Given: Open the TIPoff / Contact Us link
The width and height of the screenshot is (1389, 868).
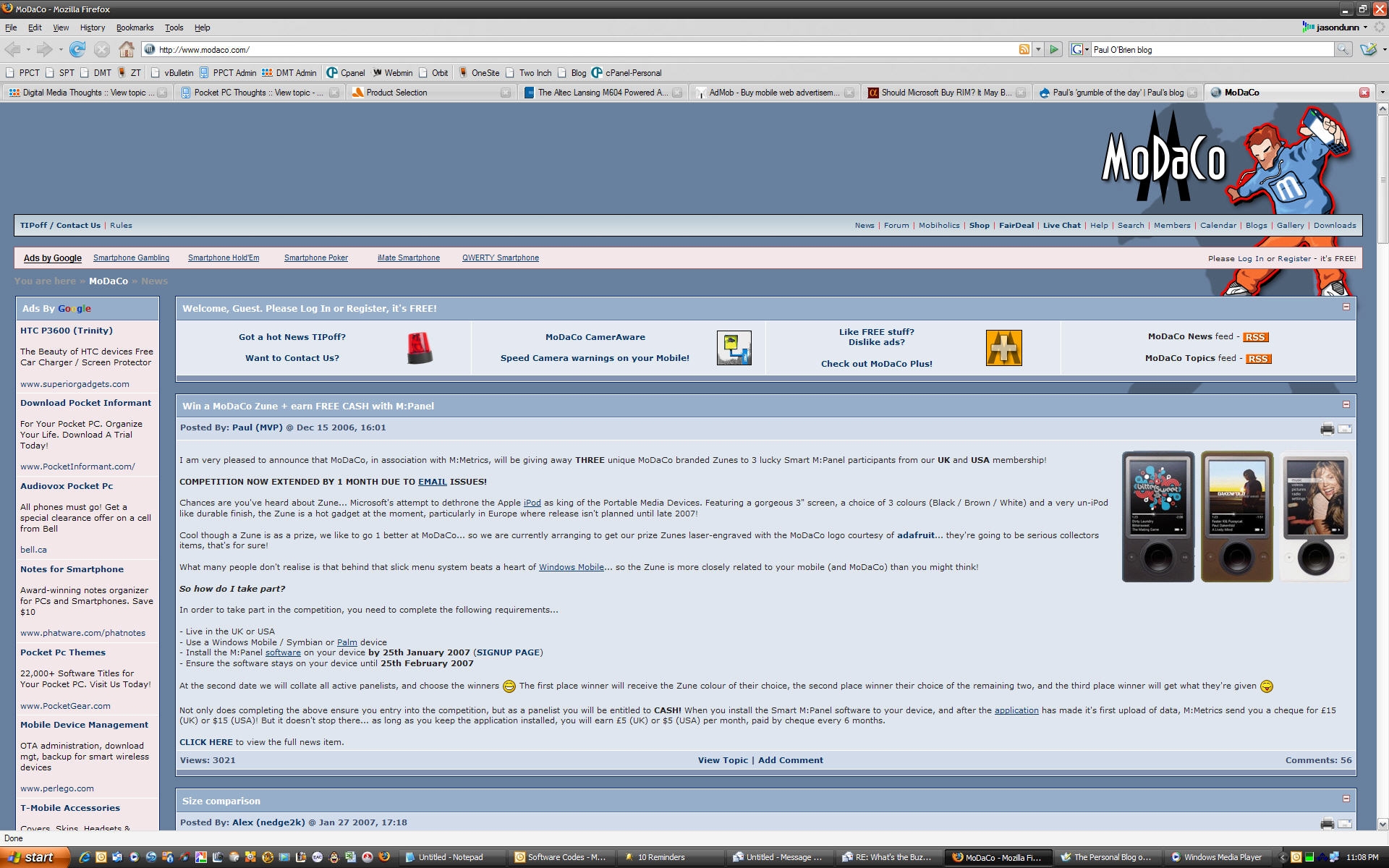Looking at the screenshot, I should point(60,225).
